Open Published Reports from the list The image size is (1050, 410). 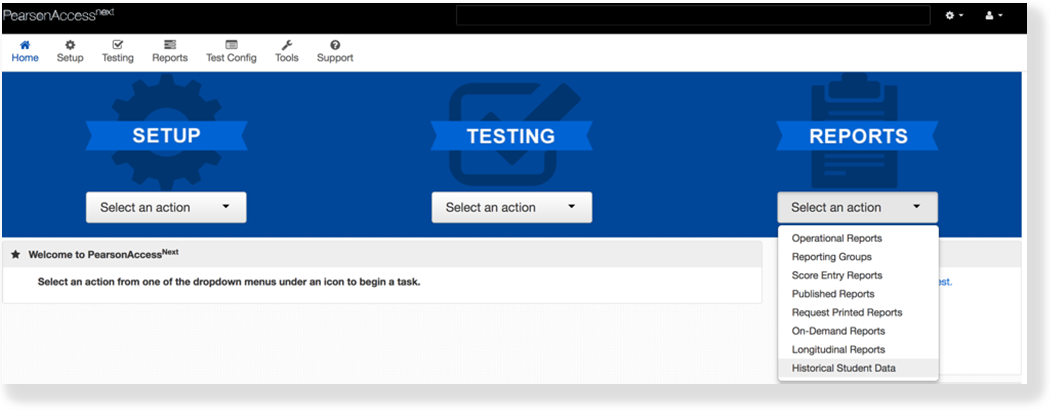tap(832, 294)
